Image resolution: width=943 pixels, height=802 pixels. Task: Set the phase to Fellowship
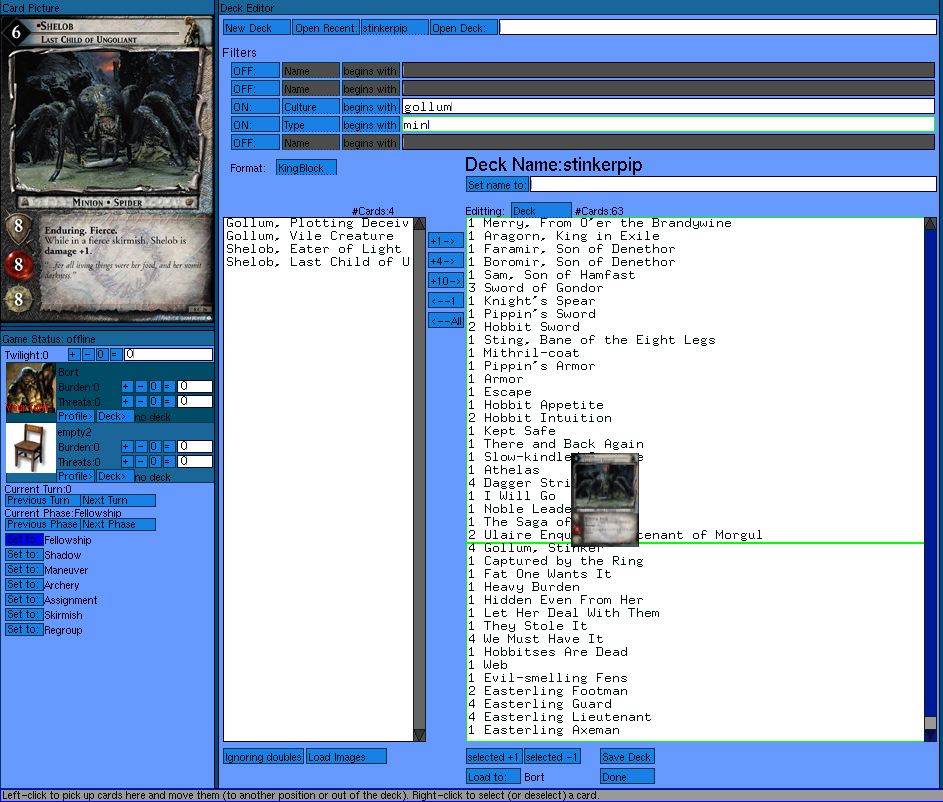pos(24,540)
